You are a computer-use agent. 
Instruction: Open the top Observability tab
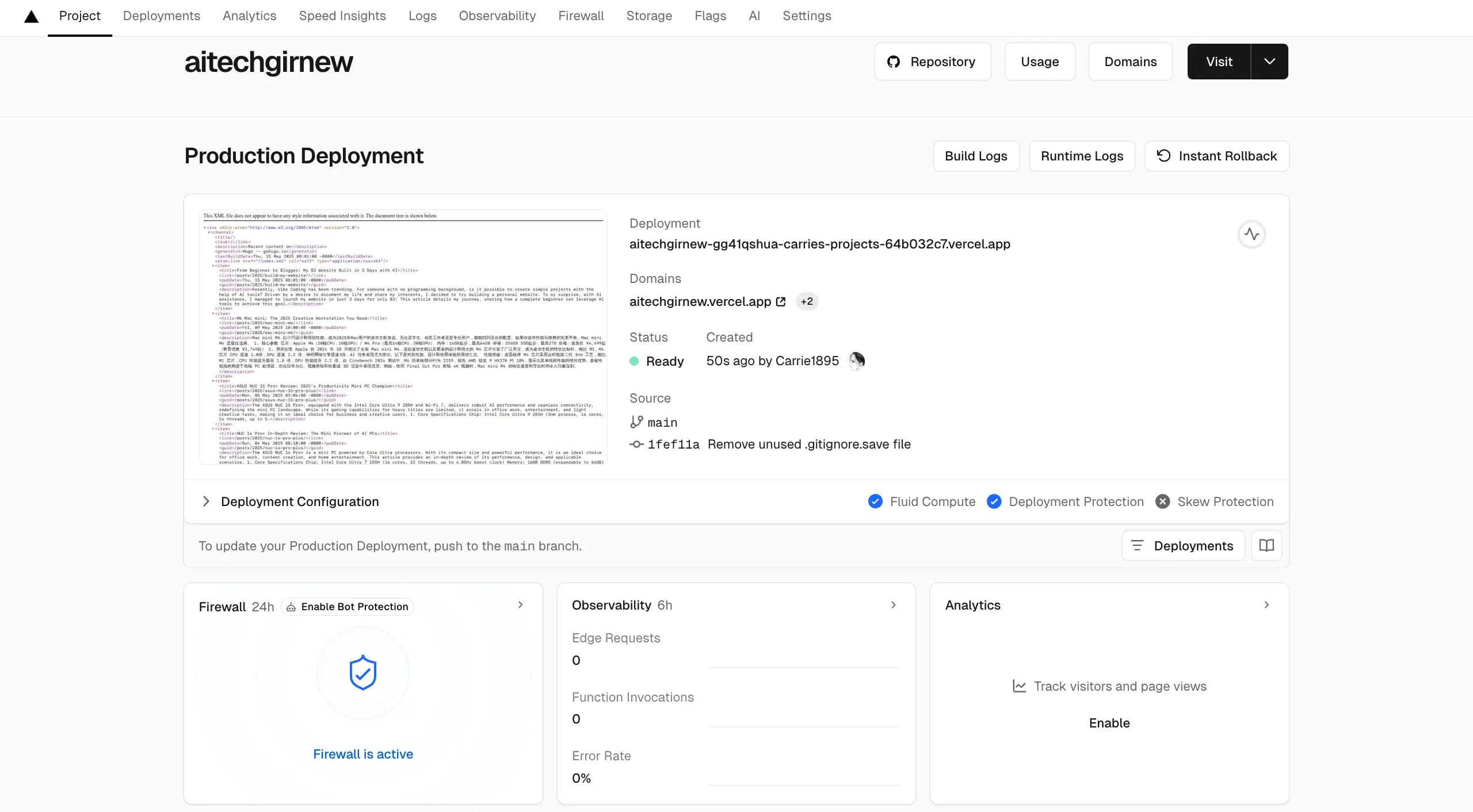tap(497, 16)
